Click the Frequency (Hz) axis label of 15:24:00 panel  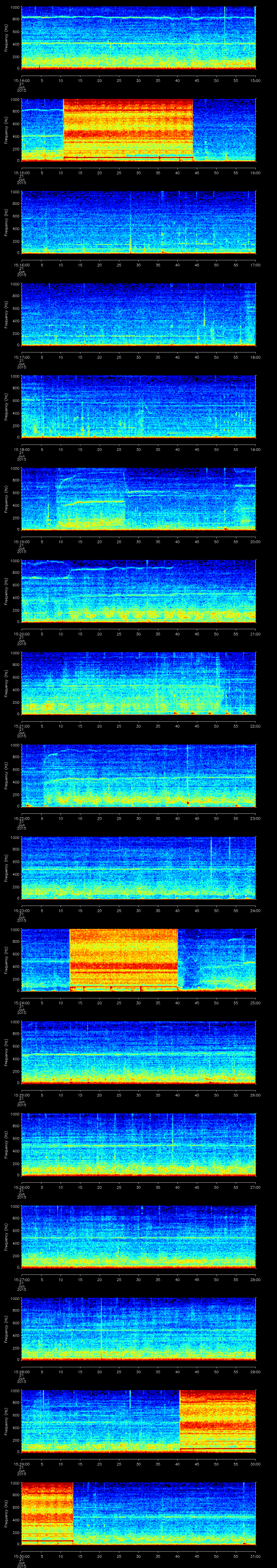[6, 960]
